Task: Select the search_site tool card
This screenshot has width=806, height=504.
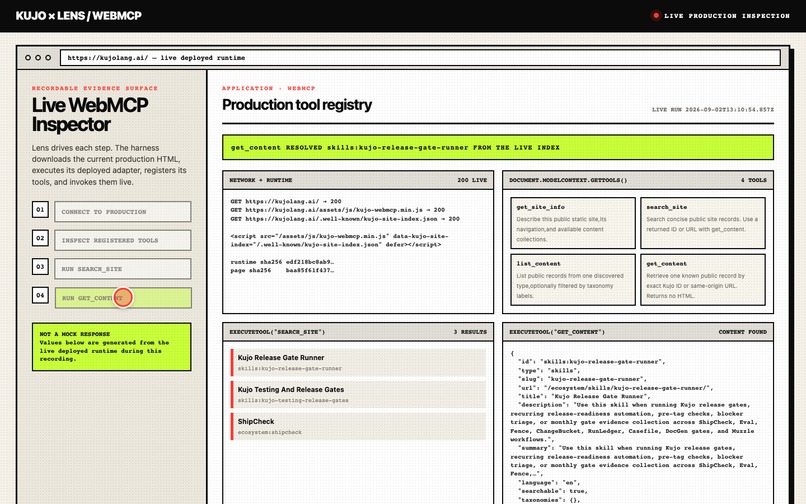Action: tap(703, 223)
